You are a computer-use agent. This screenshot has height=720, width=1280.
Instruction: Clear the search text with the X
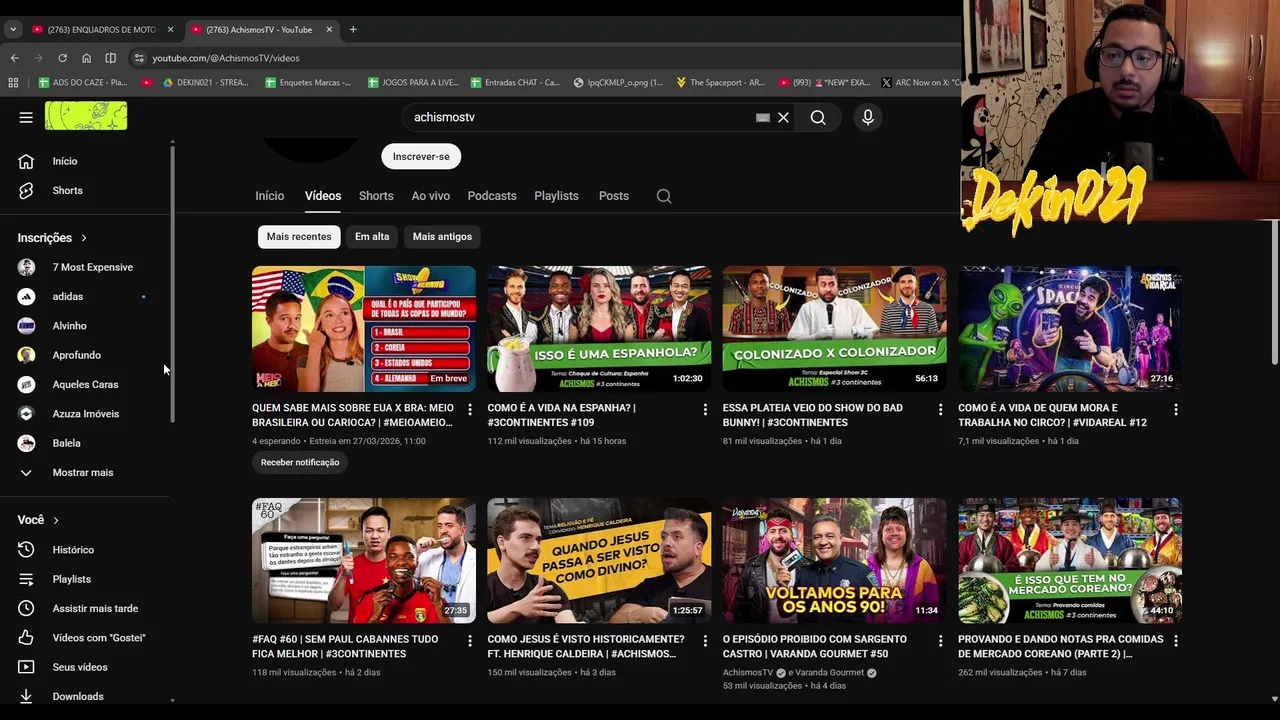pyautogui.click(x=783, y=117)
